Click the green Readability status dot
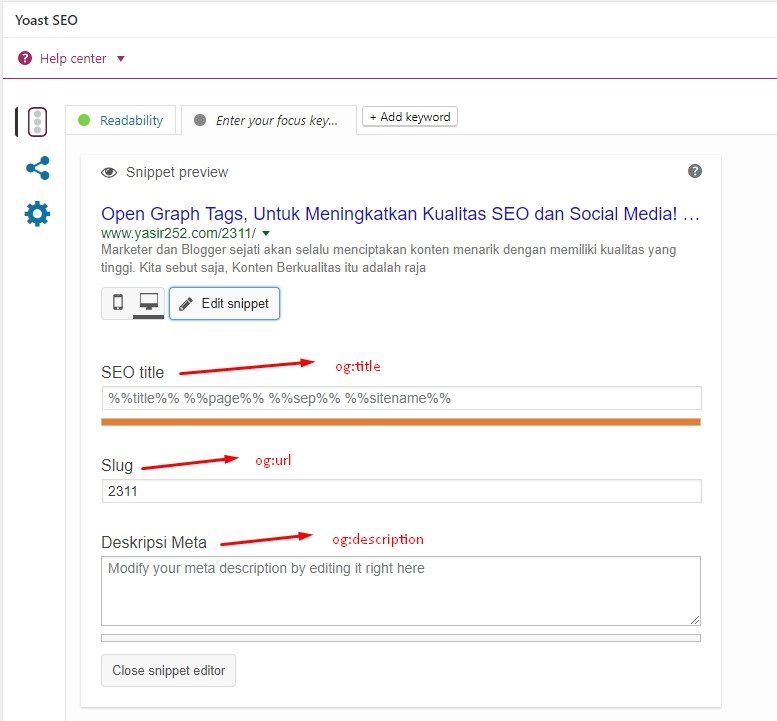Screen dimensions: 777x721 point(84,120)
